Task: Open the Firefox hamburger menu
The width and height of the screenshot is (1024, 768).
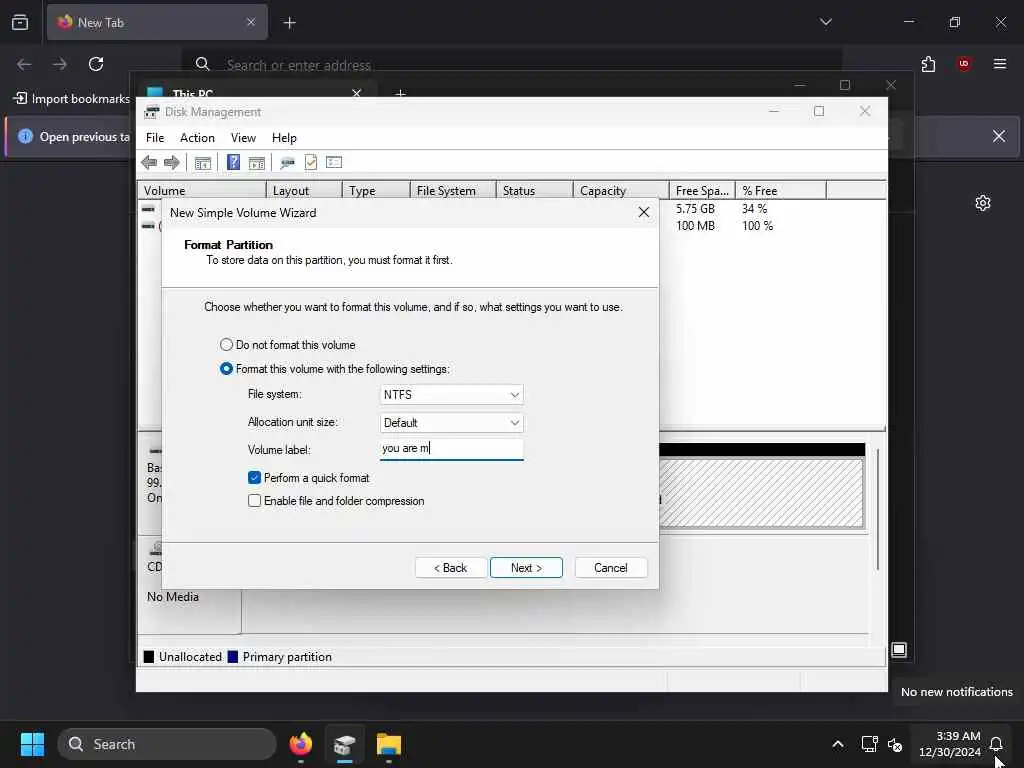Action: (1000, 64)
